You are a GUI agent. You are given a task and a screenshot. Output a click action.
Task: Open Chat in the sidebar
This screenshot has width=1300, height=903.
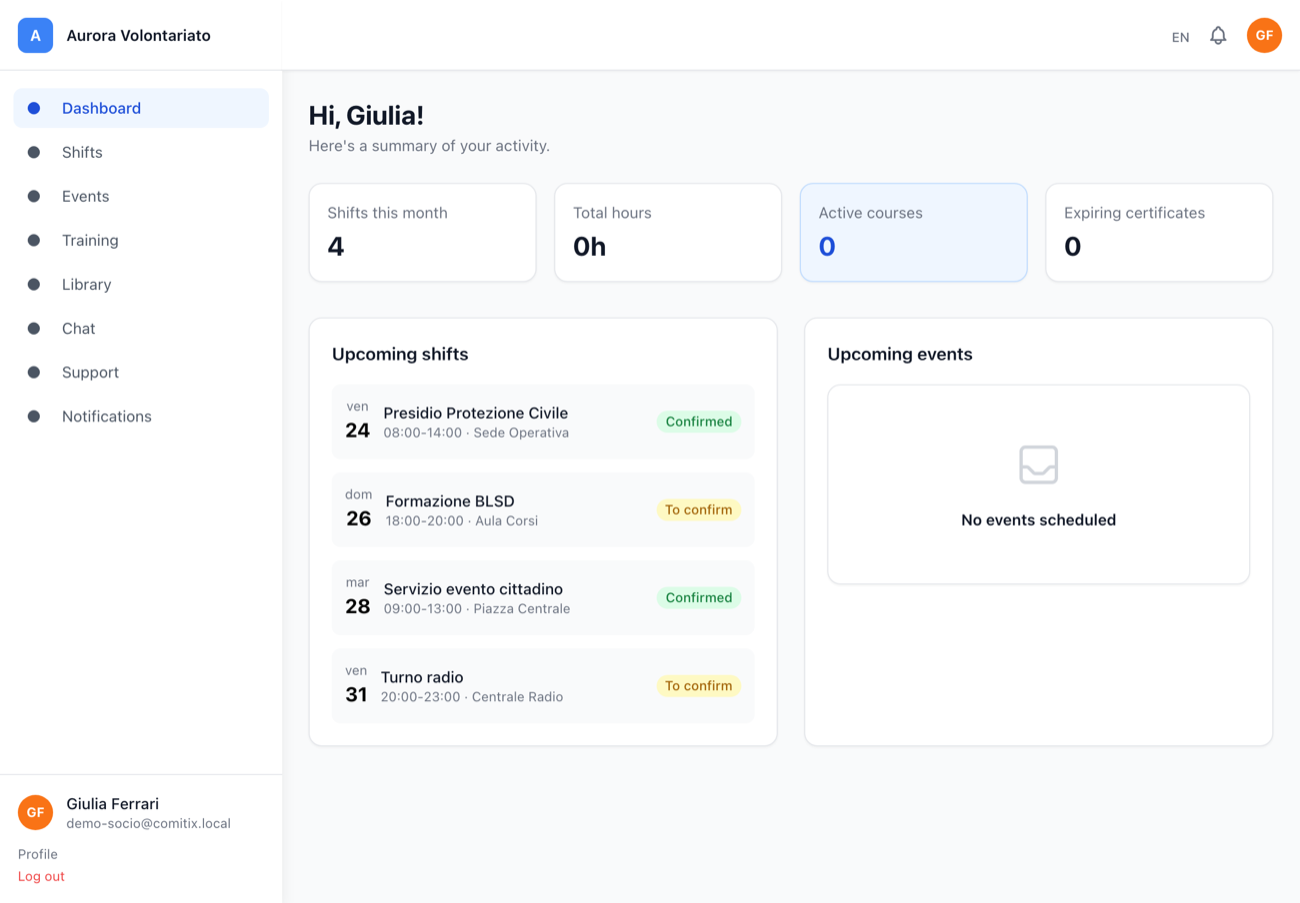(141, 328)
